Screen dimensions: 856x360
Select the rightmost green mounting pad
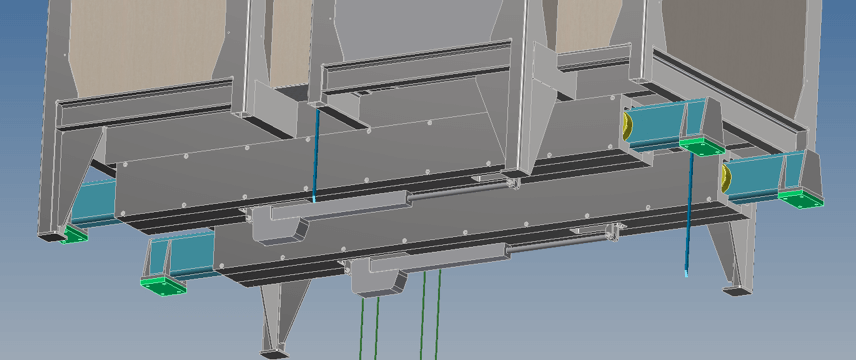point(801,198)
